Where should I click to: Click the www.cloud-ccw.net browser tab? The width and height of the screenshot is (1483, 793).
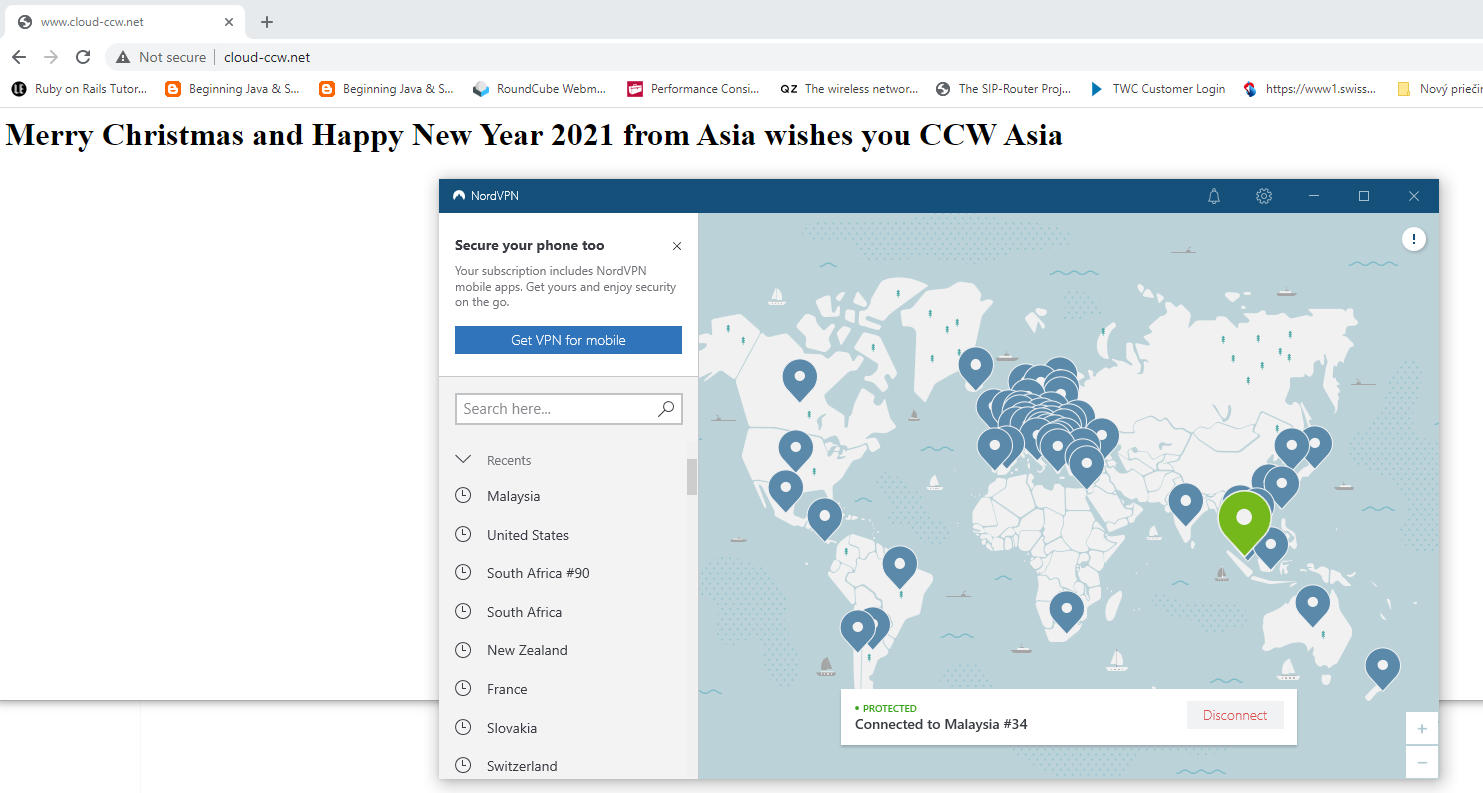coord(125,22)
